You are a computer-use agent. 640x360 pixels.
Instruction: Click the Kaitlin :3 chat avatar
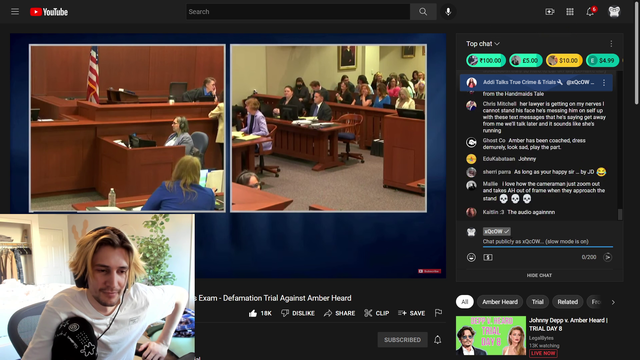[471, 212]
